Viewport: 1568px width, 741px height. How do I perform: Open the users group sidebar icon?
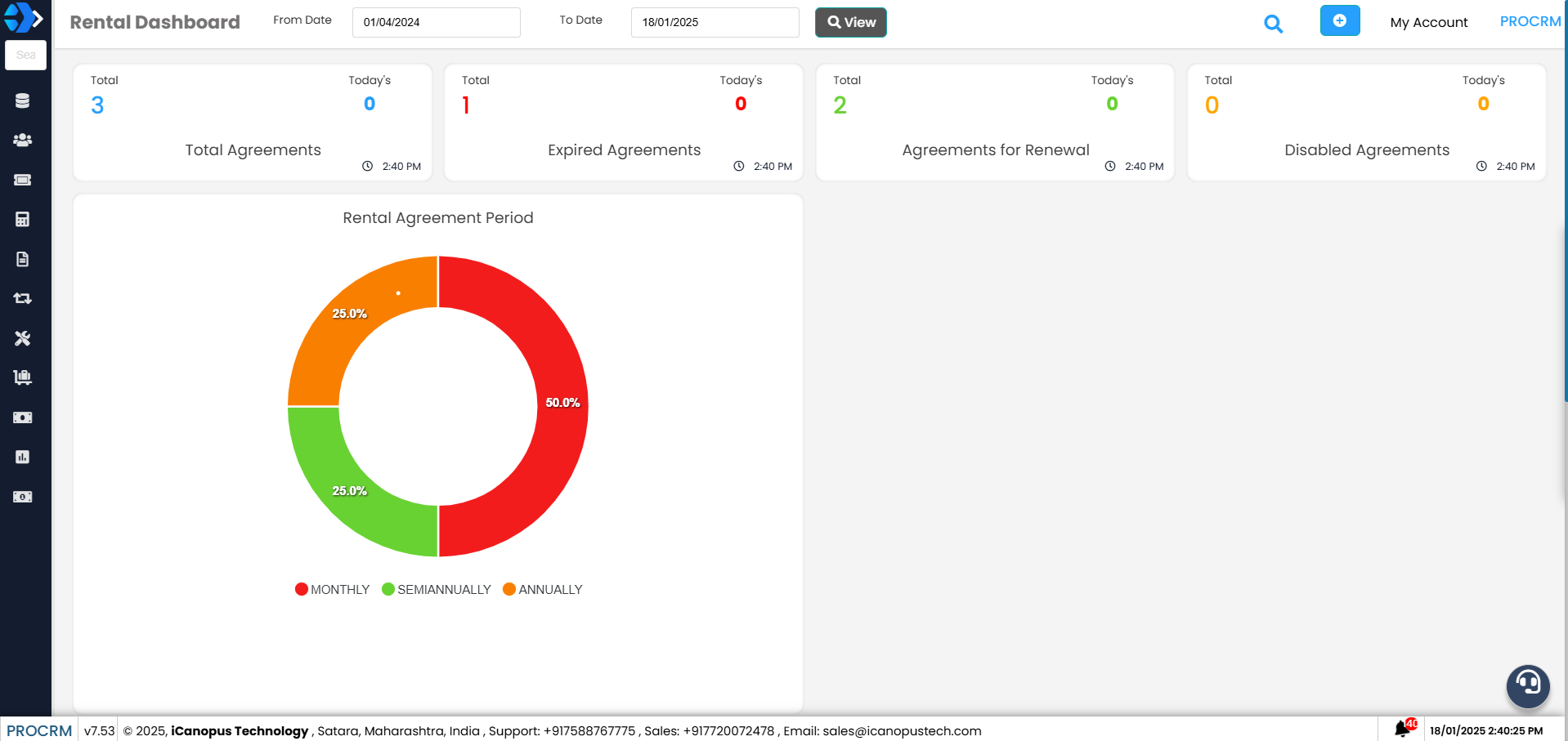(x=22, y=140)
